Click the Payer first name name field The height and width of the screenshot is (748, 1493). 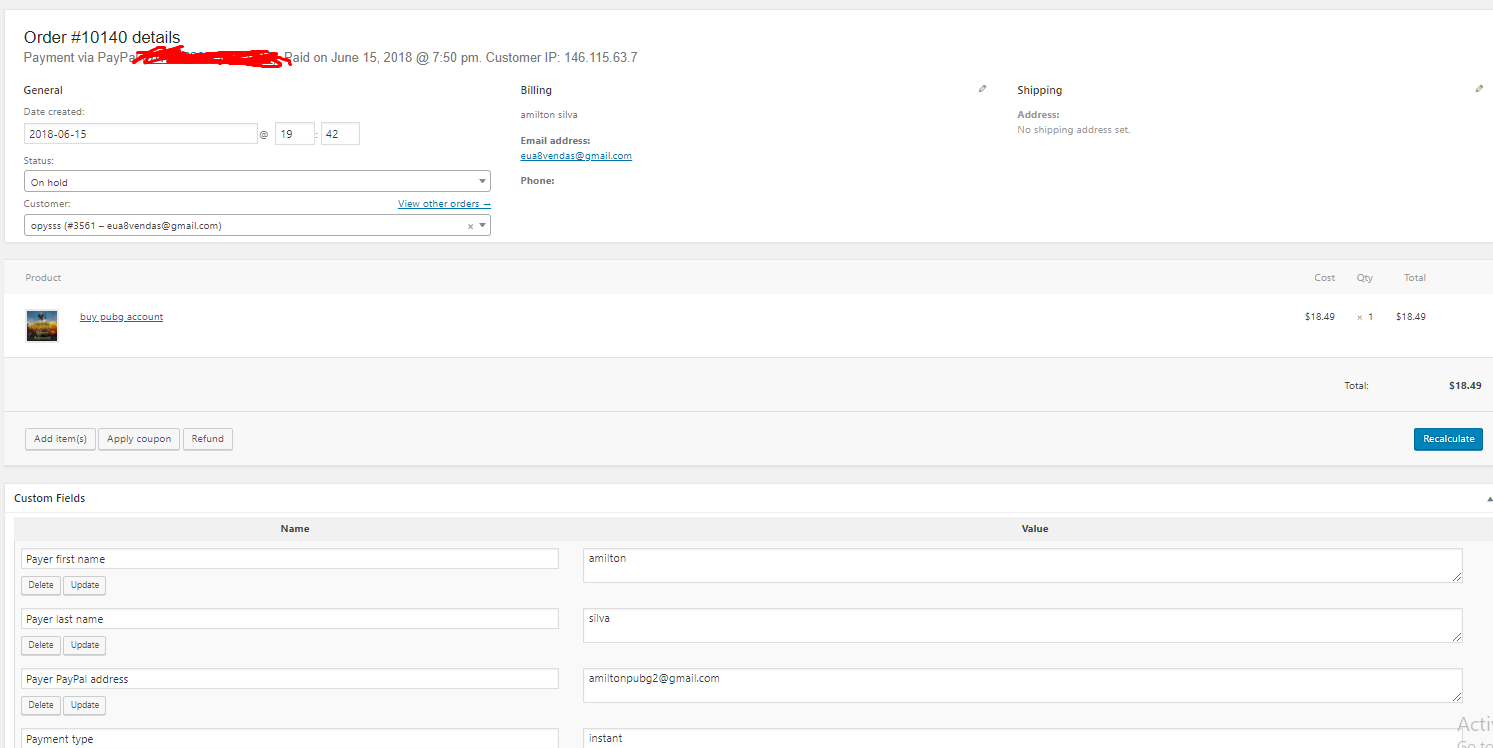coord(290,559)
